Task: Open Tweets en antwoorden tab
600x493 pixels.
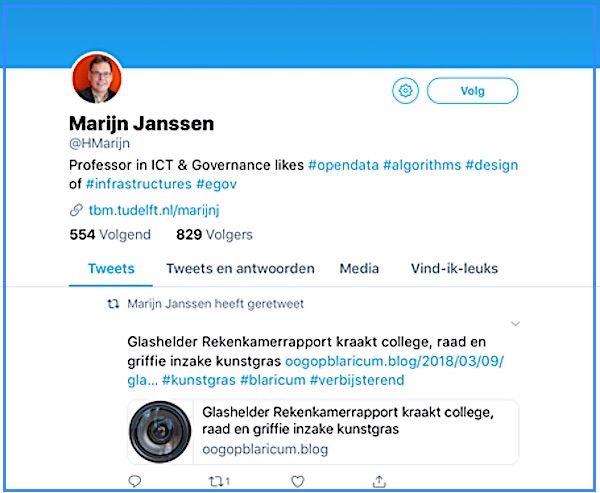Action: click(240, 269)
